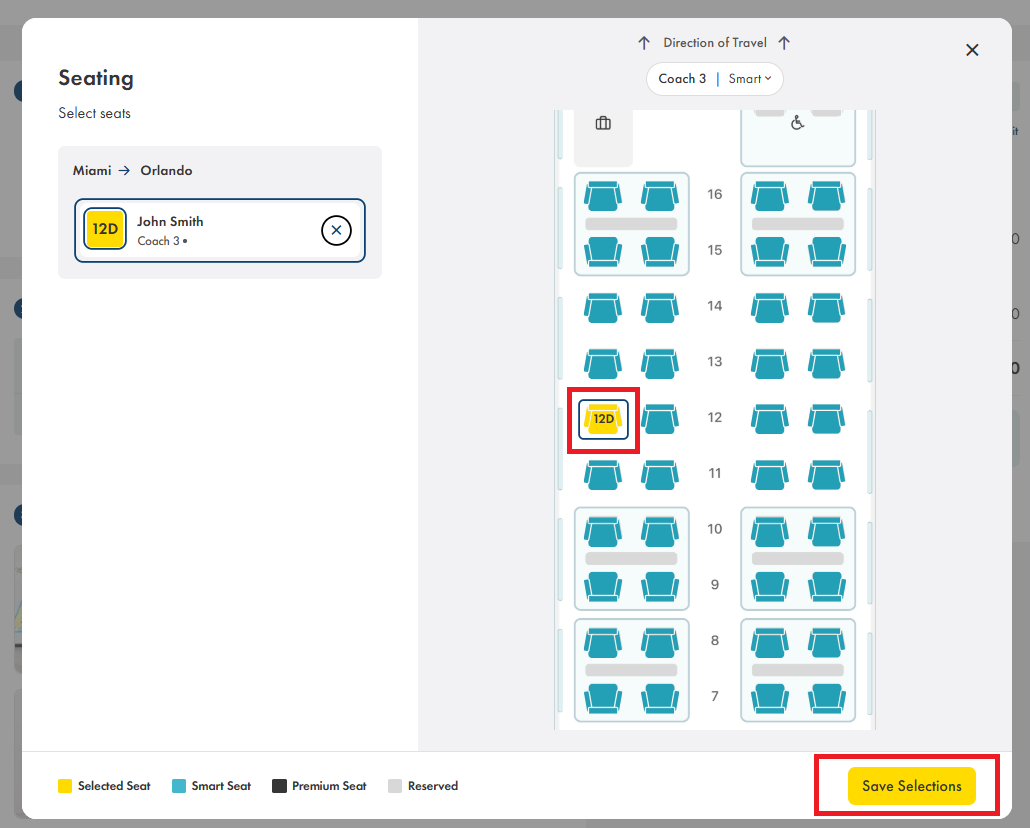Image resolution: width=1030 pixels, height=828 pixels.
Task: Remove John Smith's seat with the X icon
Action: pyautogui.click(x=336, y=230)
